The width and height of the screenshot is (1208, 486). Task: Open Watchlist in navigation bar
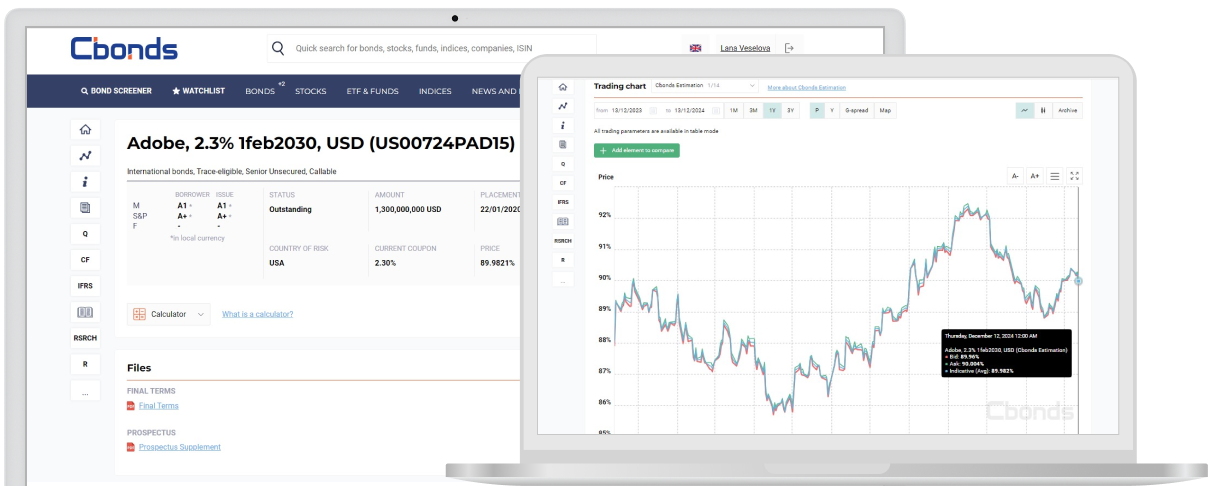(x=199, y=91)
